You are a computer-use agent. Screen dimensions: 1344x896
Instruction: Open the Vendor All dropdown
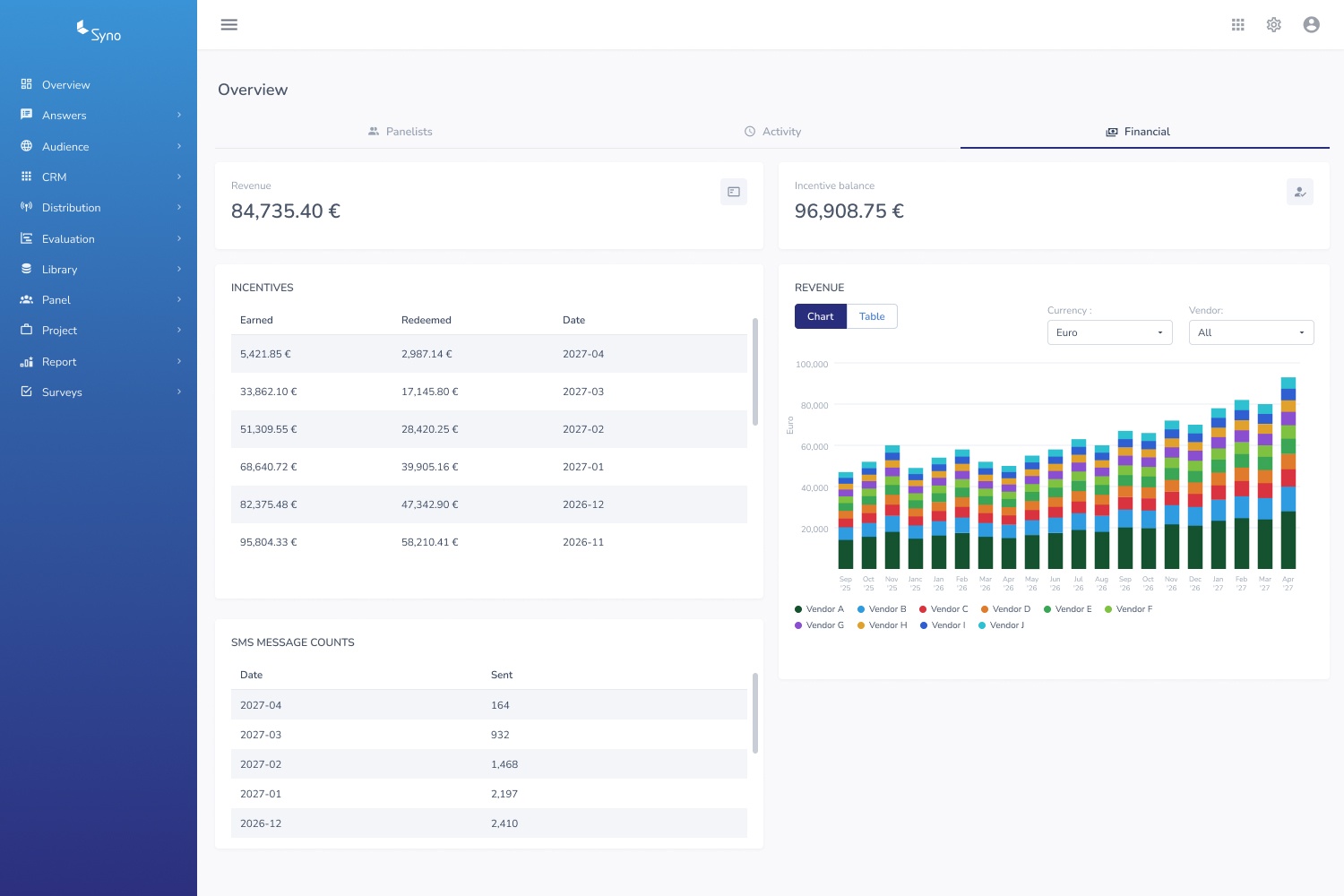click(1251, 332)
